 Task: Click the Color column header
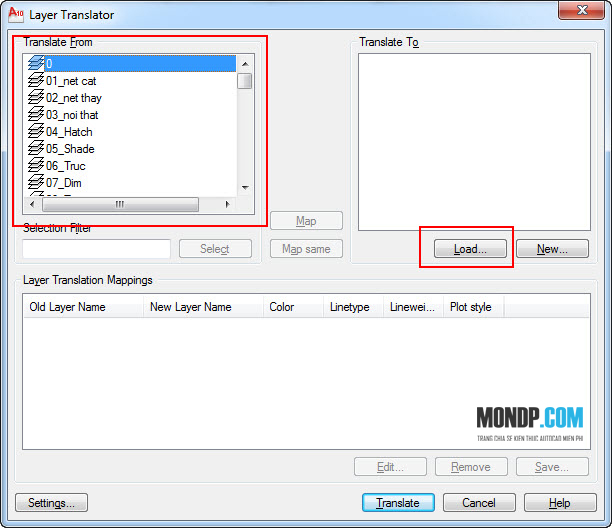tap(294, 307)
